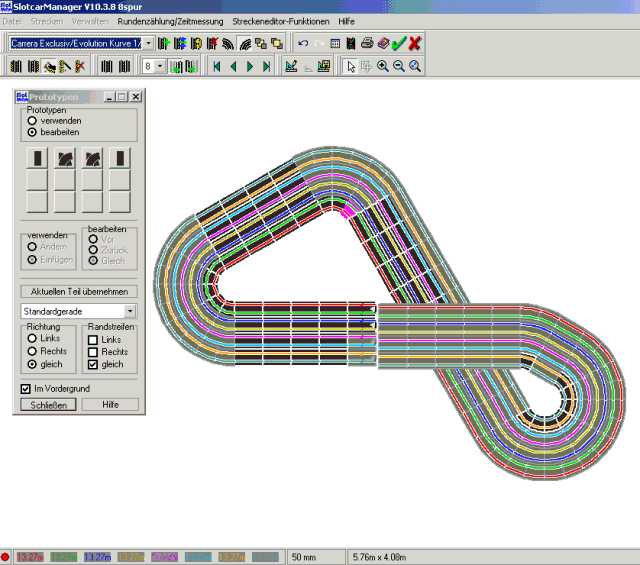
Task: Pick the first straight track prototype
Action: (37, 158)
